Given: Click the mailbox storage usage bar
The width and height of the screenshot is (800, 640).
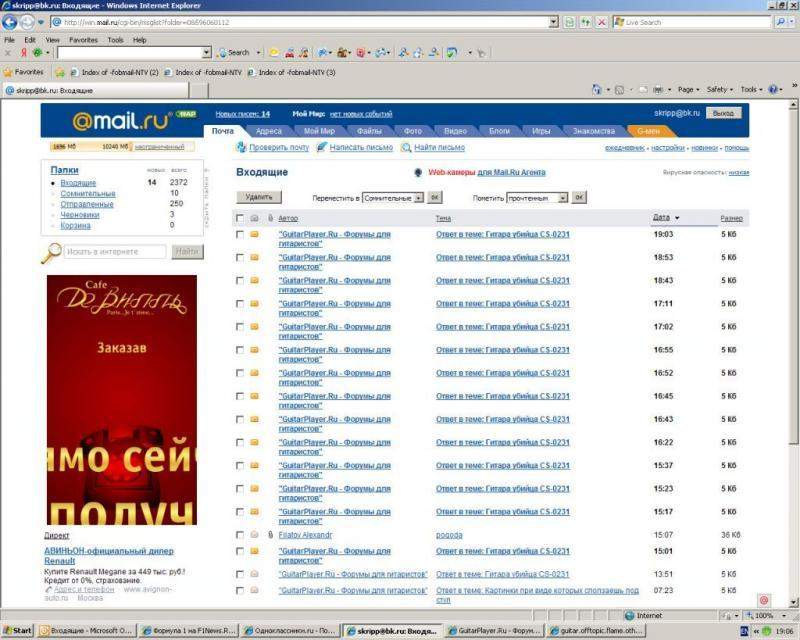Looking at the screenshot, I should 122,147.
